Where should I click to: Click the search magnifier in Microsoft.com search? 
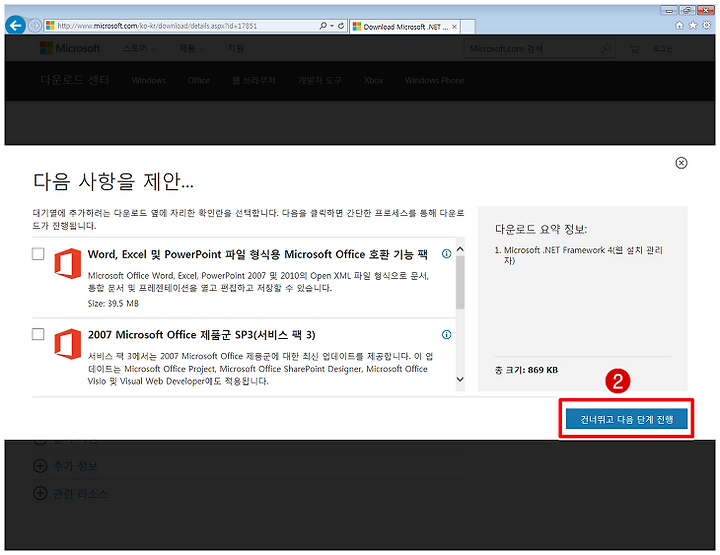tap(606, 48)
